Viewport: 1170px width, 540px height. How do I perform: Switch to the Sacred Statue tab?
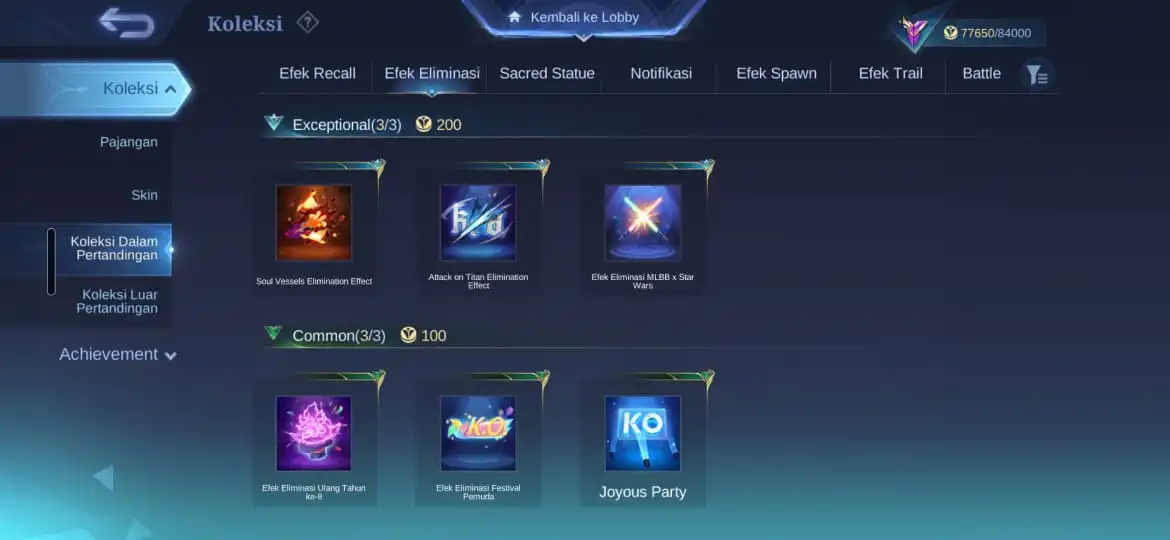(x=547, y=74)
